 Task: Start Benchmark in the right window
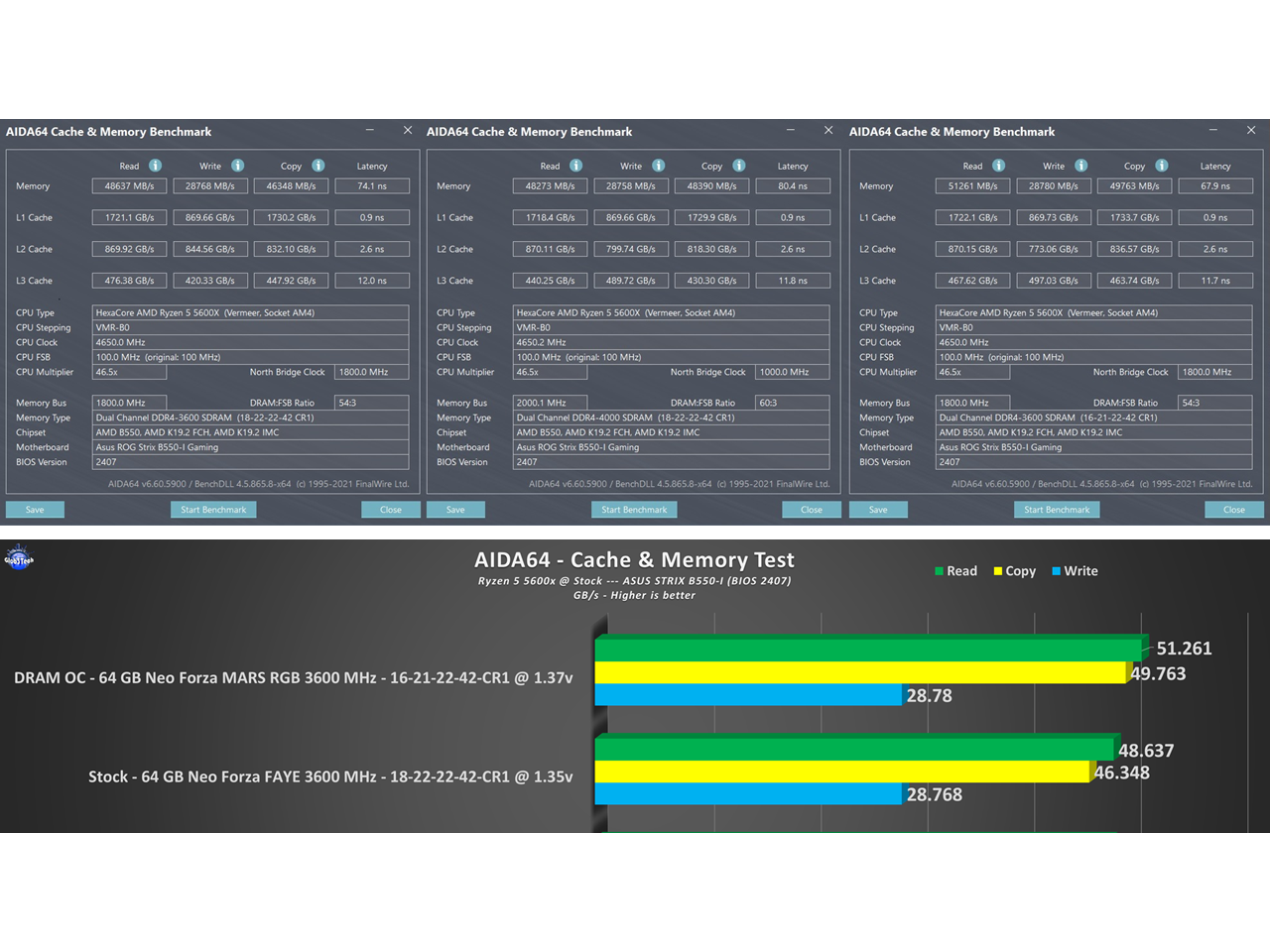click(x=1057, y=510)
